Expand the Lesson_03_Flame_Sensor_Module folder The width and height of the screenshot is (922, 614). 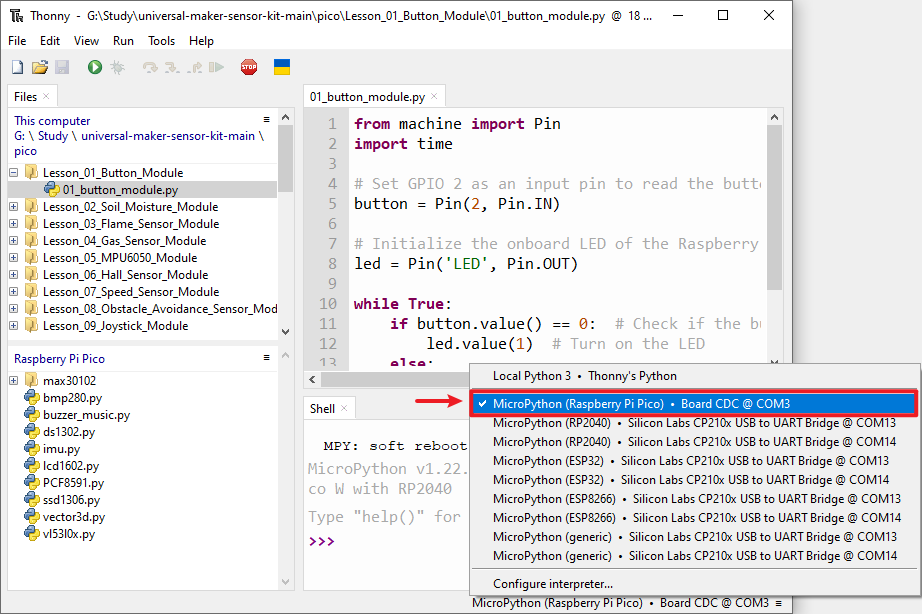click(x=14, y=224)
